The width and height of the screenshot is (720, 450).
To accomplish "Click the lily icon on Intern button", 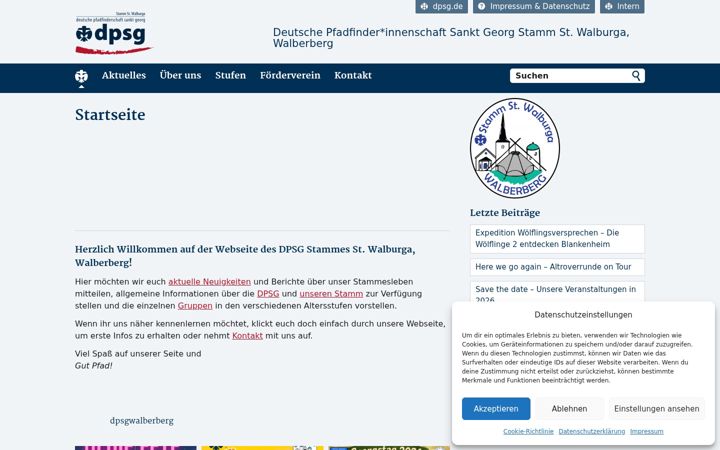I will pos(608,6).
